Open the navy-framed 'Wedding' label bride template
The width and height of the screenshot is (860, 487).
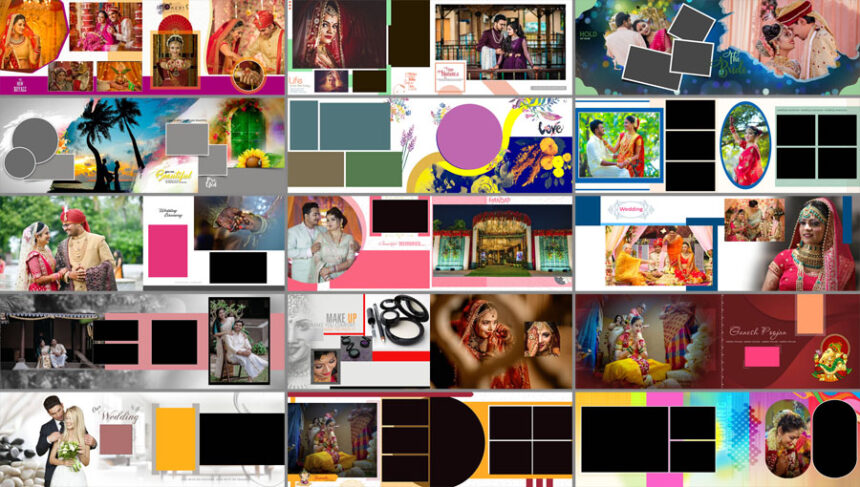pyautogui.click(x=717, y=243)
